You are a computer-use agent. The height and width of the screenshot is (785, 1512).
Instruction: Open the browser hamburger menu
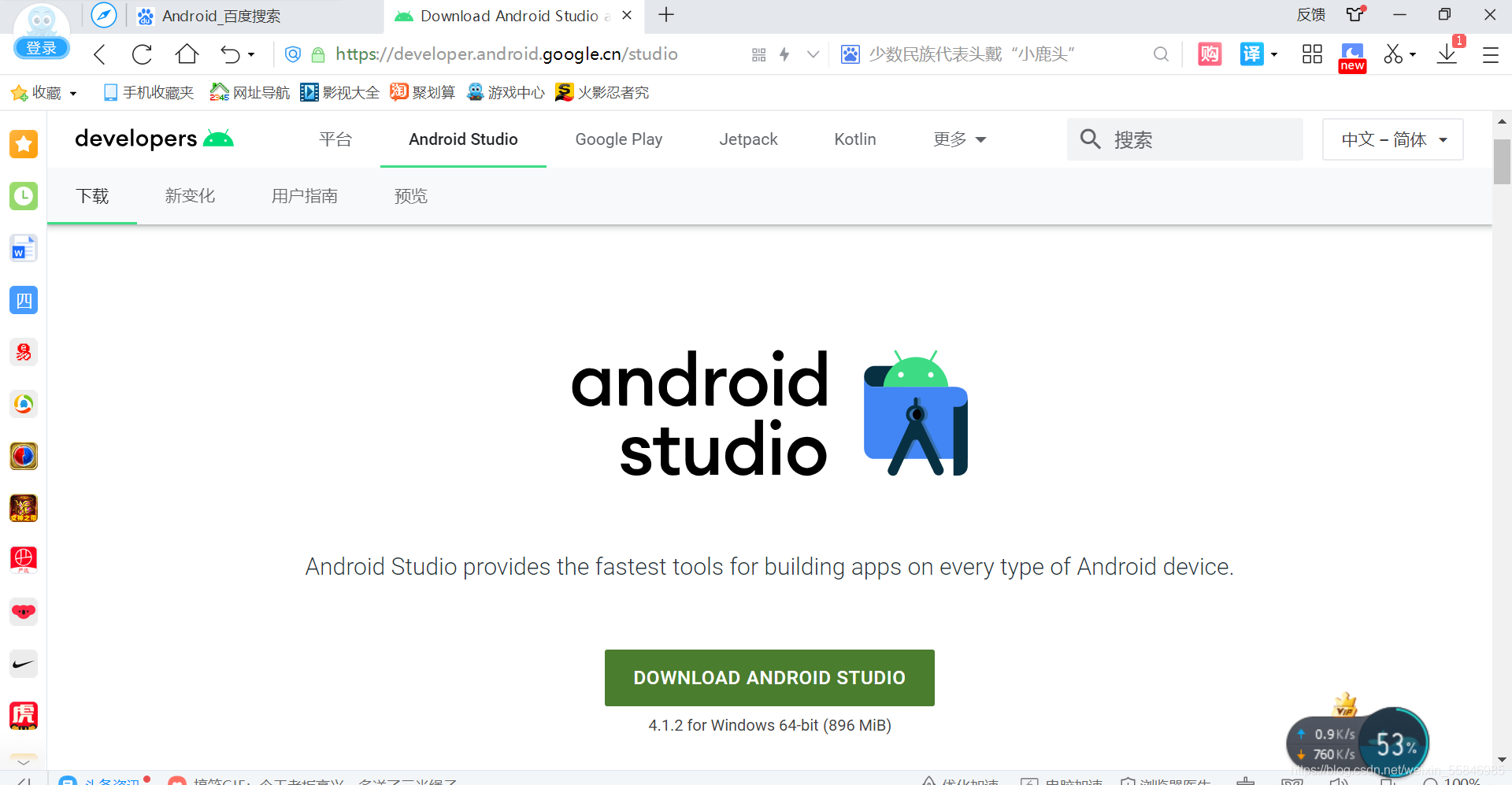[x=1490, y=54]
